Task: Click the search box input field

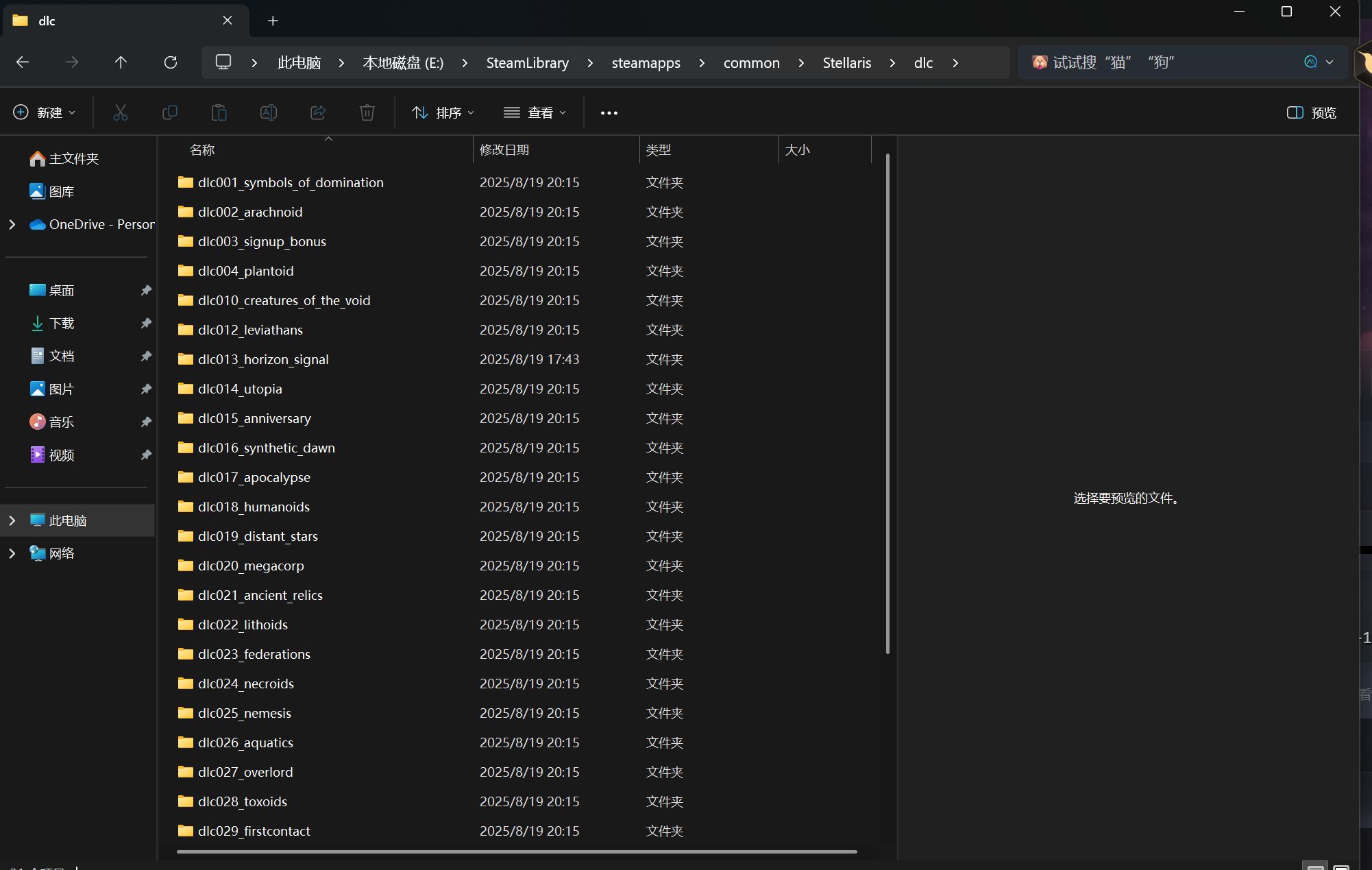Action: point(1165,62)
